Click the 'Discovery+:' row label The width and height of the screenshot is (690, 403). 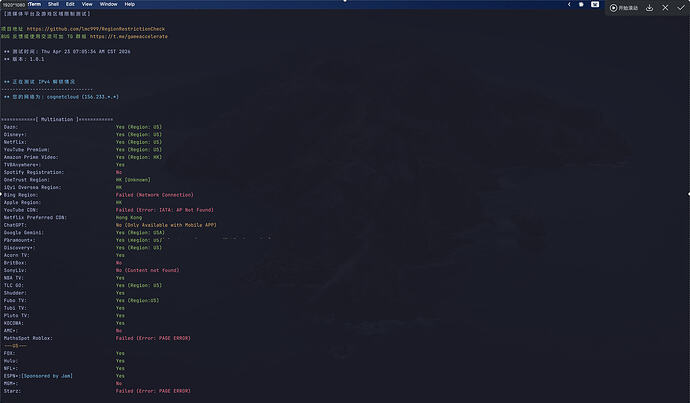coord(20,248)
